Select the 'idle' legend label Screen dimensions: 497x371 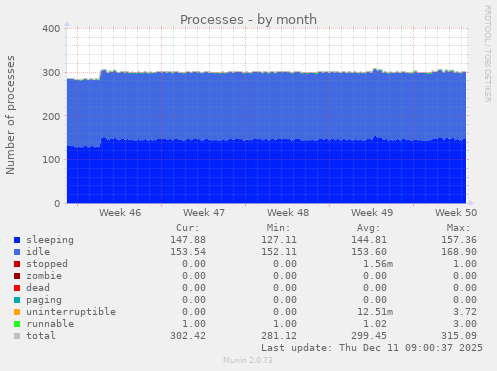click(x=38, y=252)
